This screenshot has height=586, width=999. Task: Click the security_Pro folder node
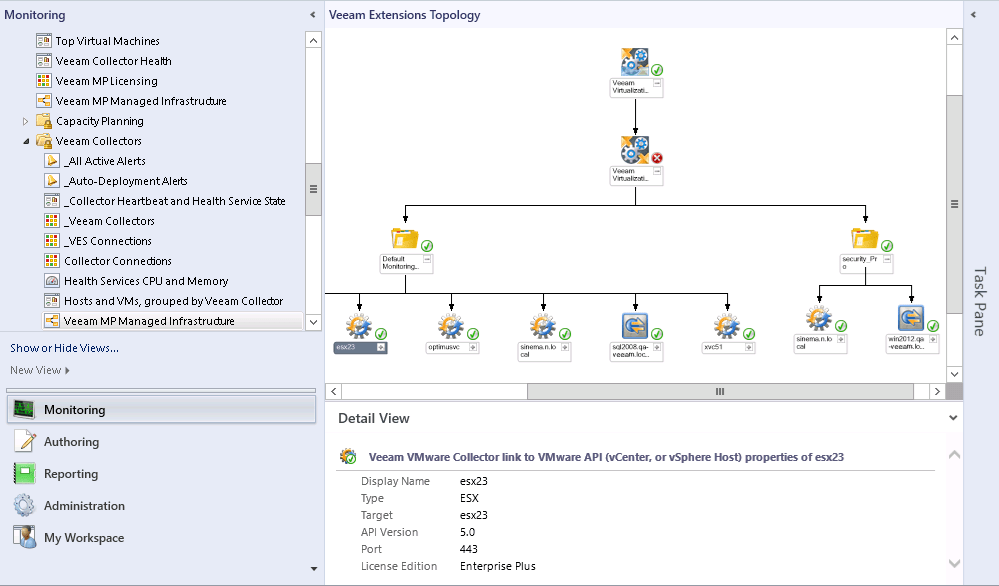click(865, 238)
